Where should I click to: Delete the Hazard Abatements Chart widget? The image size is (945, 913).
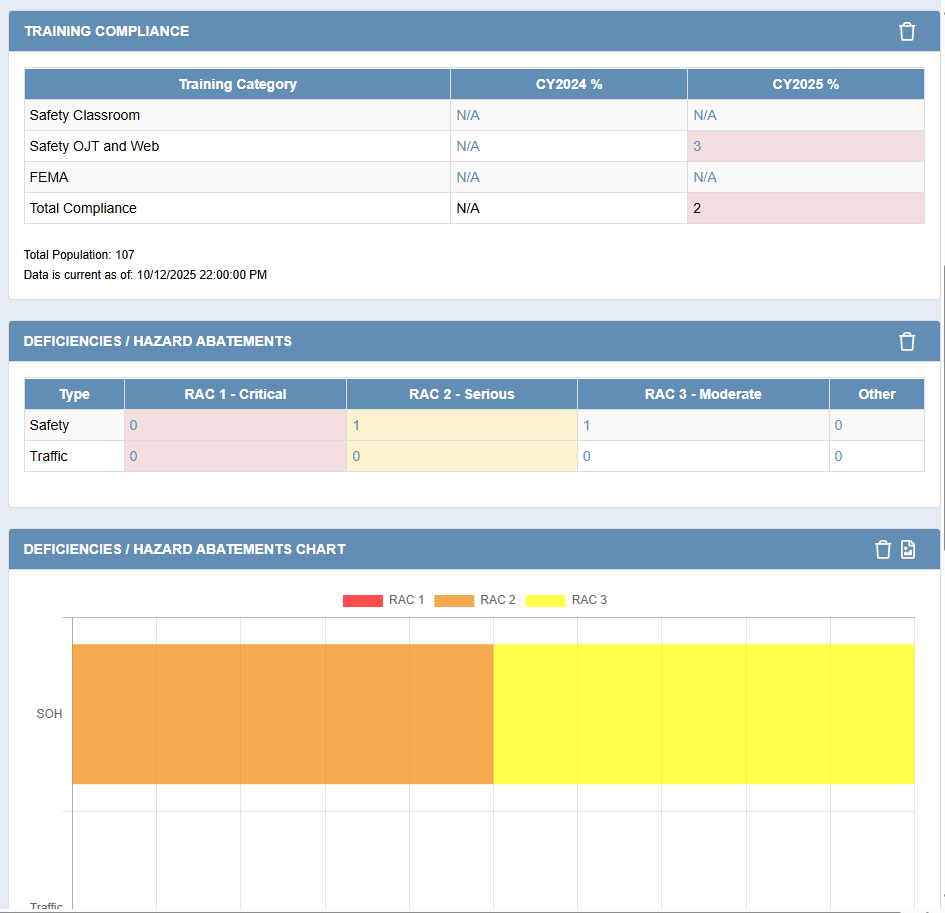click(x=882, y=549)
